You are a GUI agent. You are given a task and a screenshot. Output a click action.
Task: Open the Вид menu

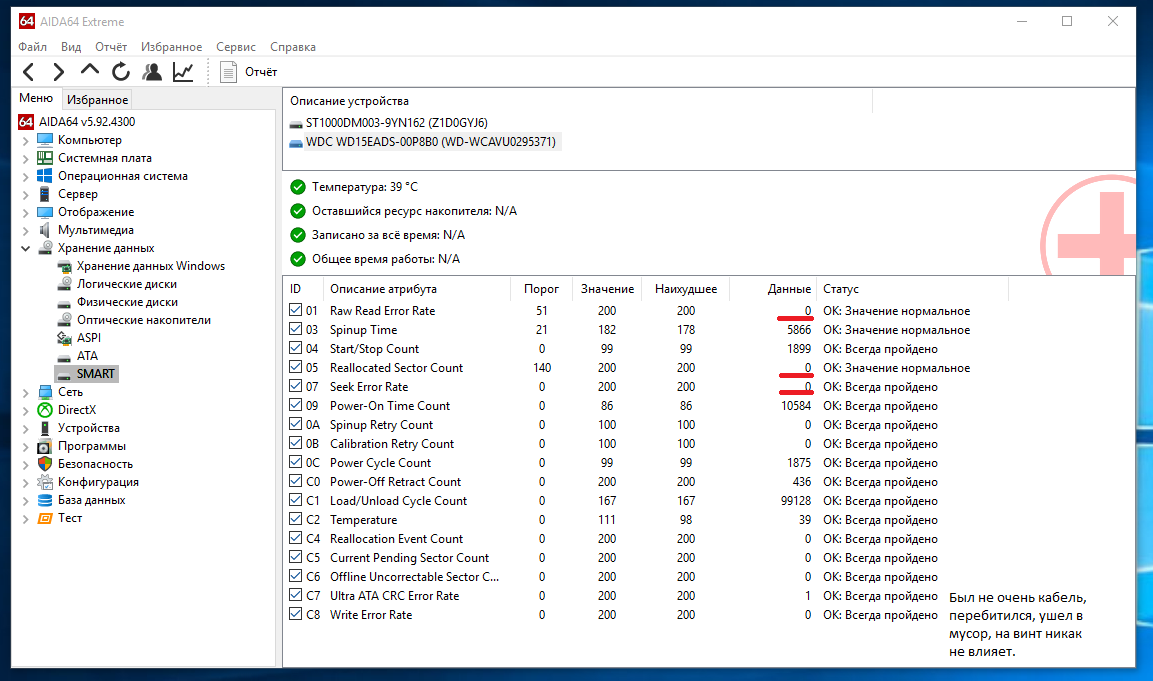(x=71, y=47)
